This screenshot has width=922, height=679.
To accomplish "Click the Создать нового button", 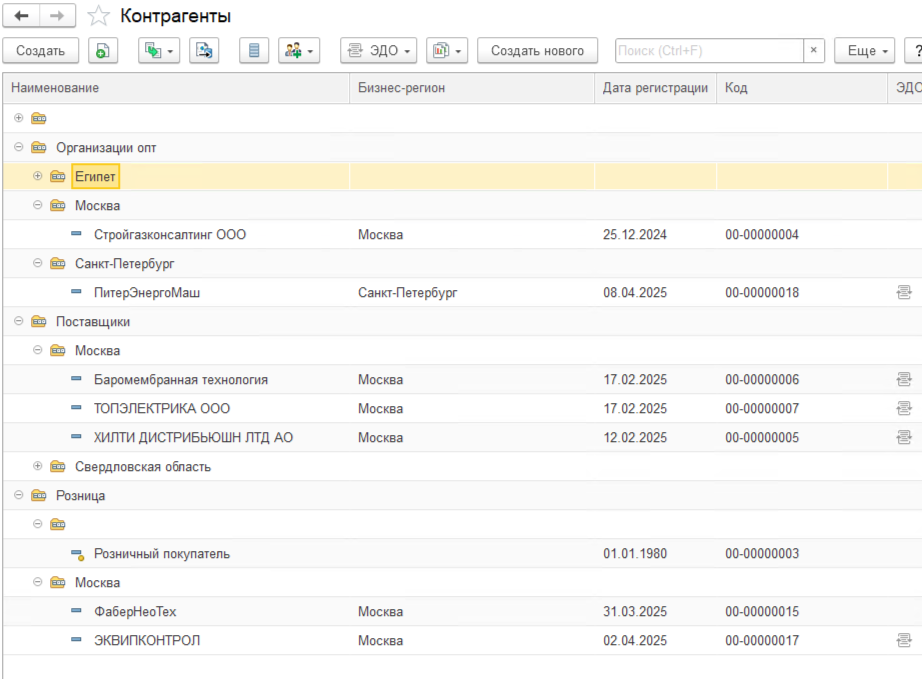I will pyautogui.click(x=537, y=51).
